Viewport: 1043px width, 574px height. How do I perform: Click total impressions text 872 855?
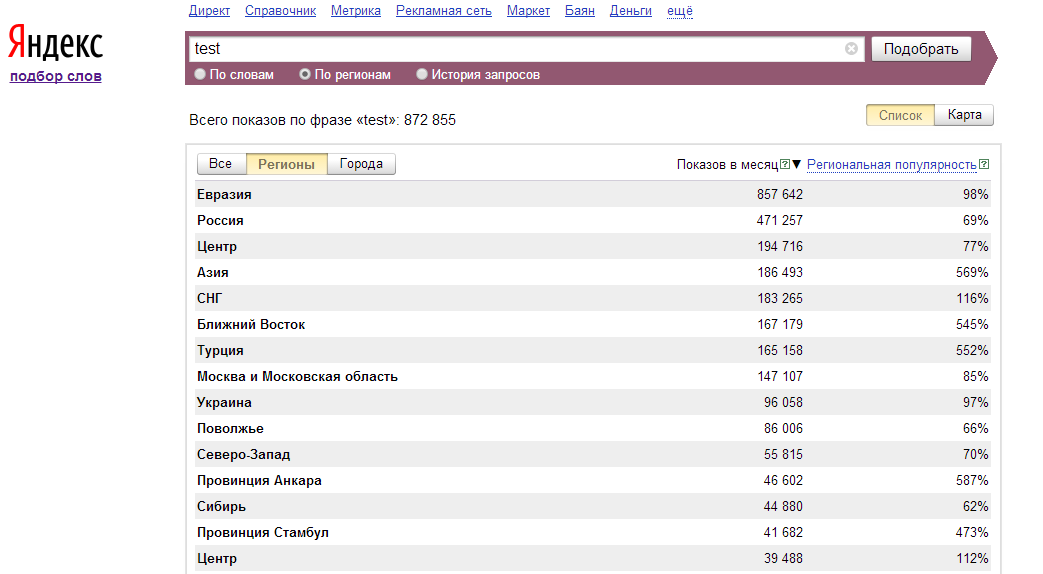430,120
